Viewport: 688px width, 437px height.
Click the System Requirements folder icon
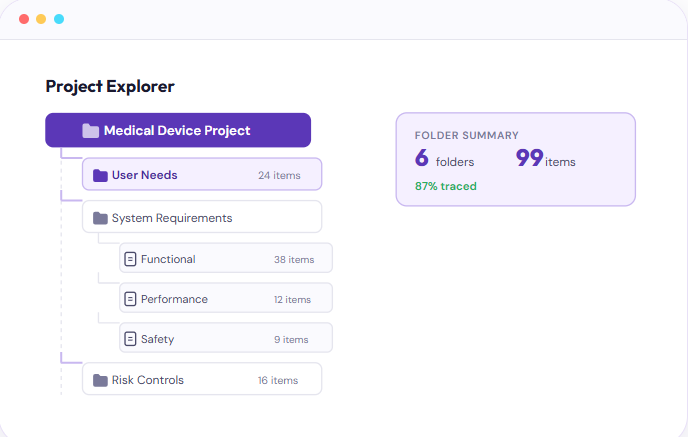(x=100, y=218)
